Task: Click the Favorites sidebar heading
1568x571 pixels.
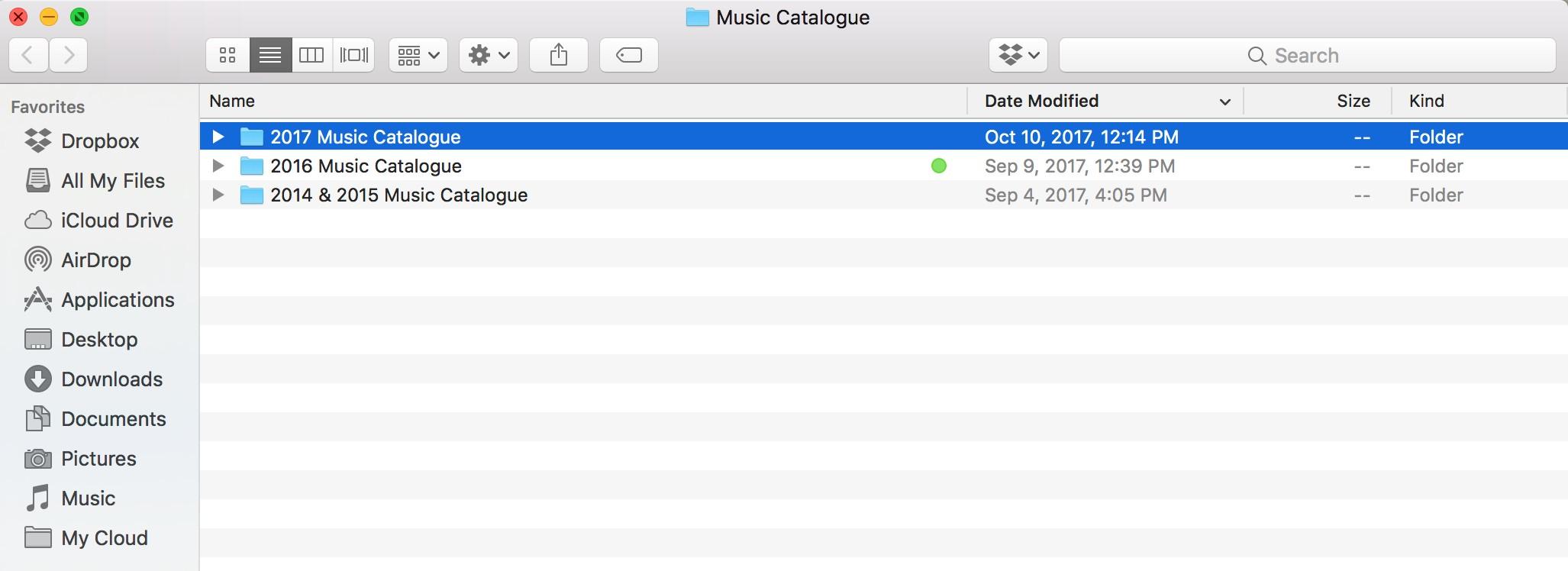Action: coord(47,107)
